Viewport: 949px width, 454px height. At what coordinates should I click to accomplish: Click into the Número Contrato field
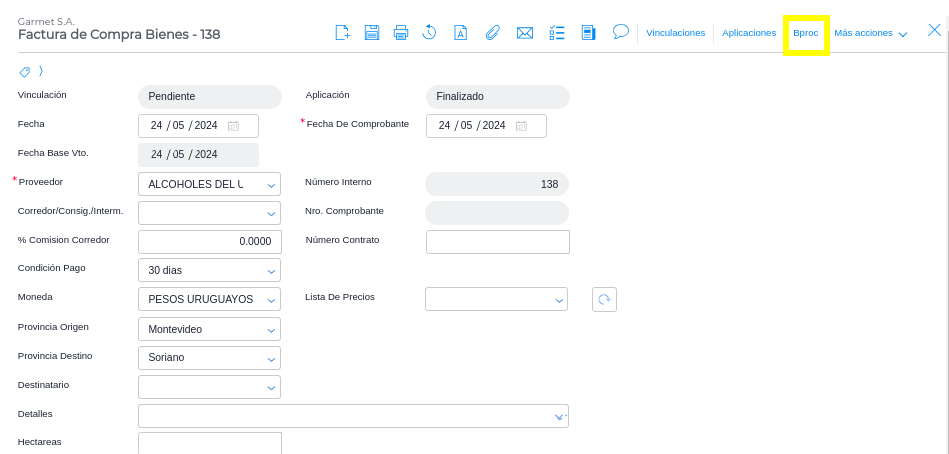coord(497,242)
